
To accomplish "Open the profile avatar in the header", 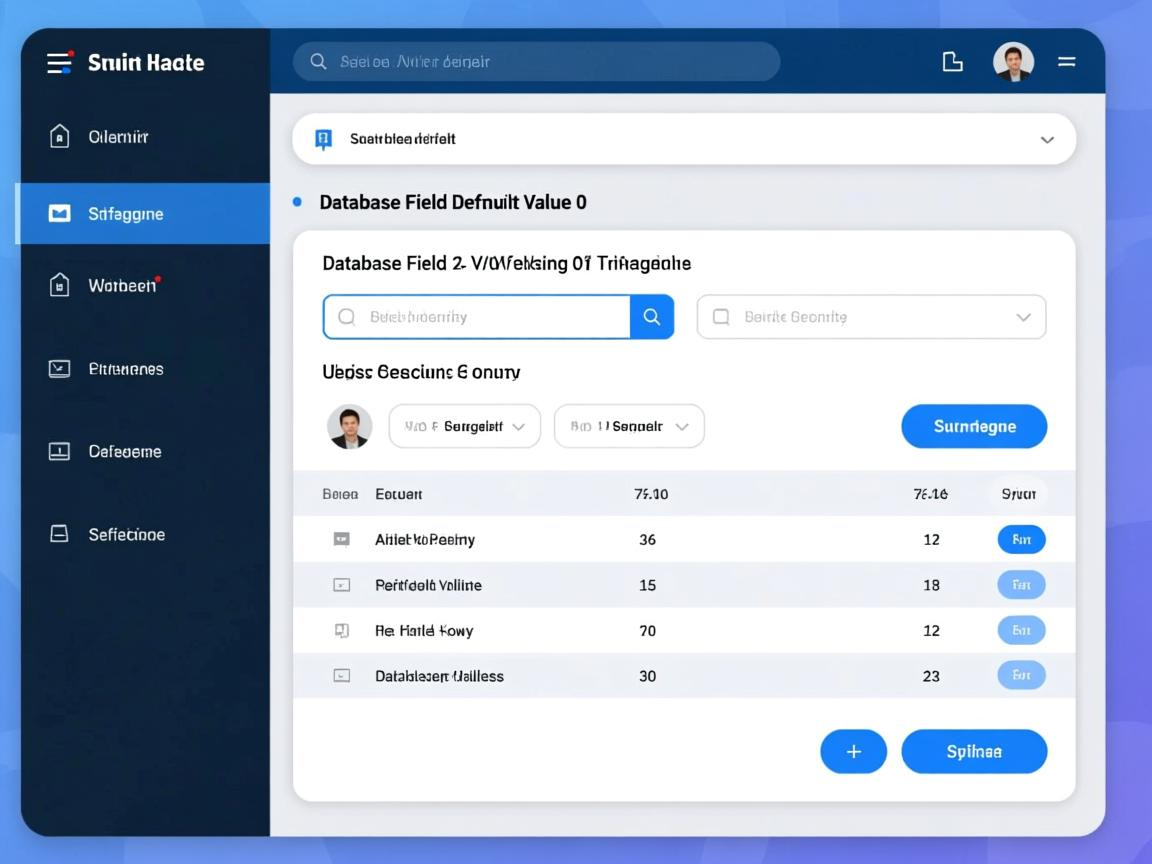I will tap(1012, 62).
